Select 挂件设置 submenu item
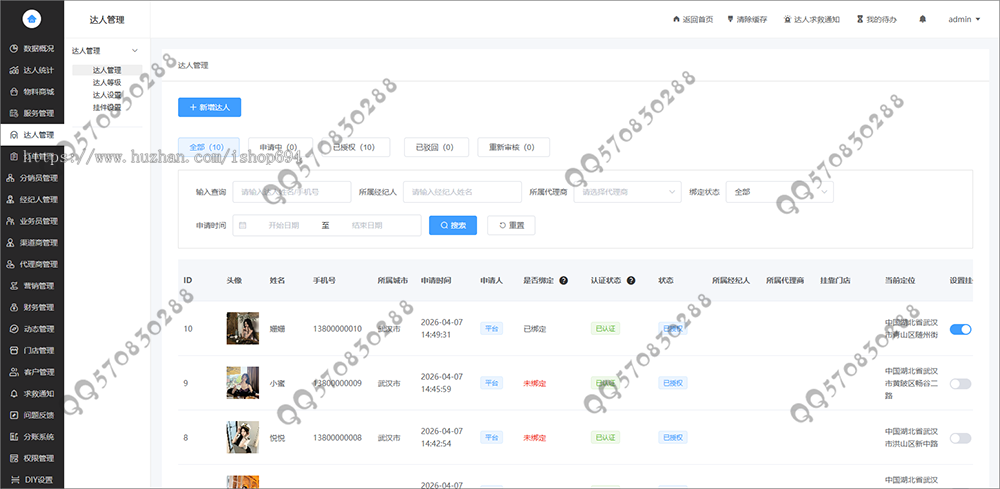This screenshot has height=489, width=1000. pos(107,107)
